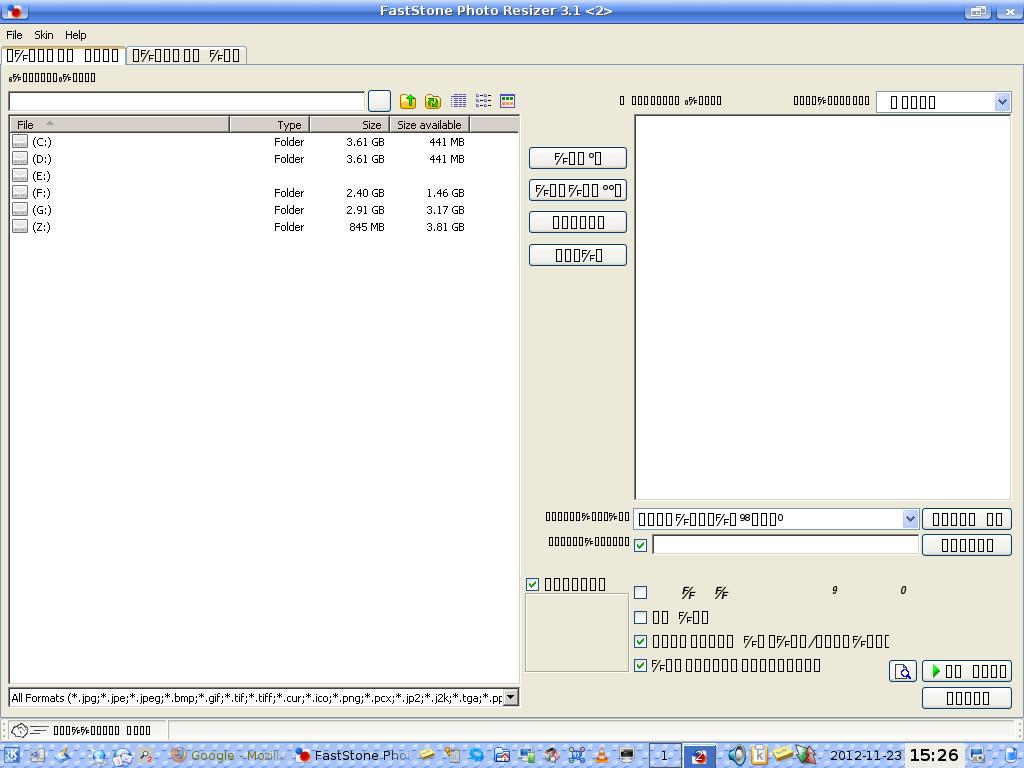The image size is (1024, 768).
Task: Toggle the preview checkbox above thumbnail box
Action: (532, 584)
